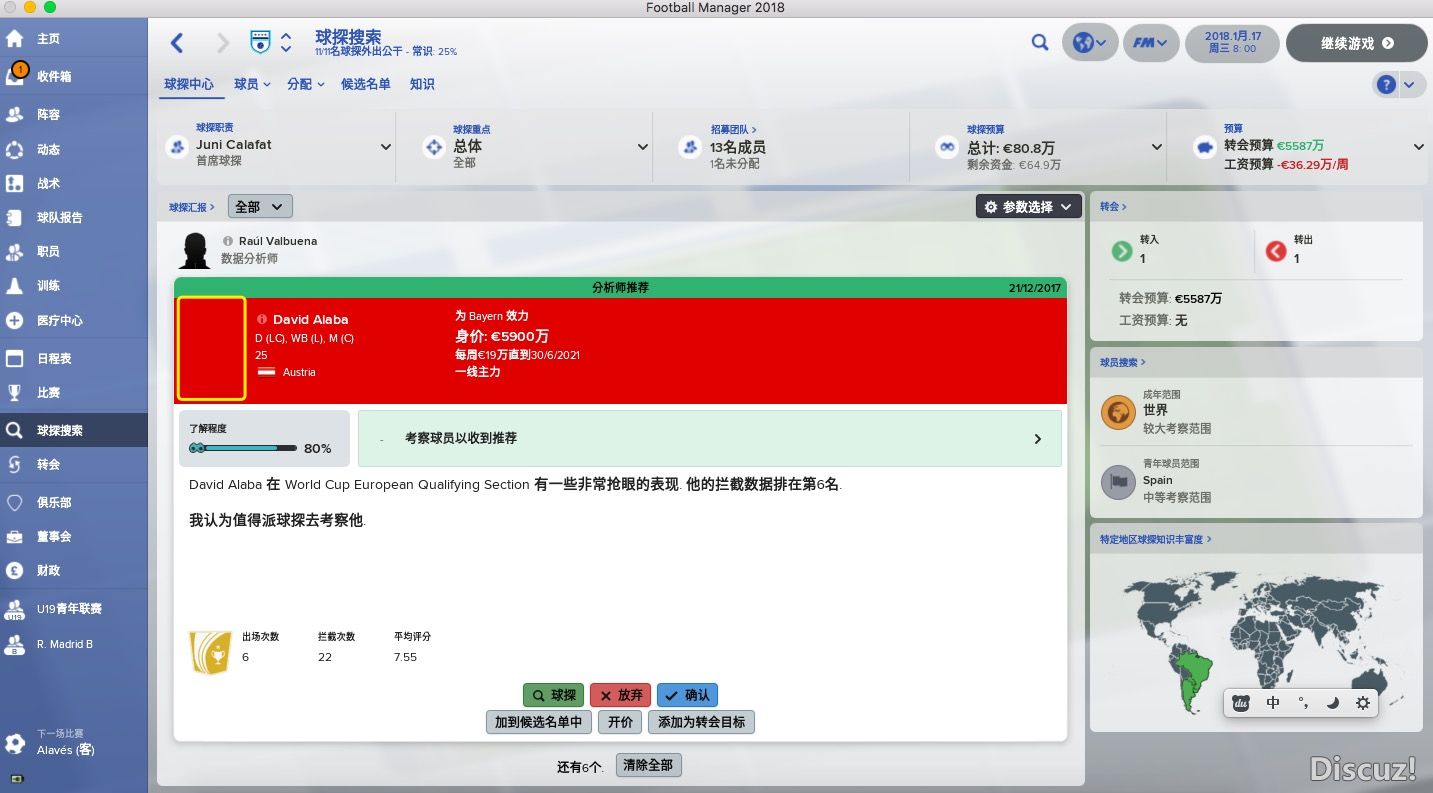Screen dimensions: 1433x793
Task: Expand 转会预算 budget dropdown
Action: 1418,147
